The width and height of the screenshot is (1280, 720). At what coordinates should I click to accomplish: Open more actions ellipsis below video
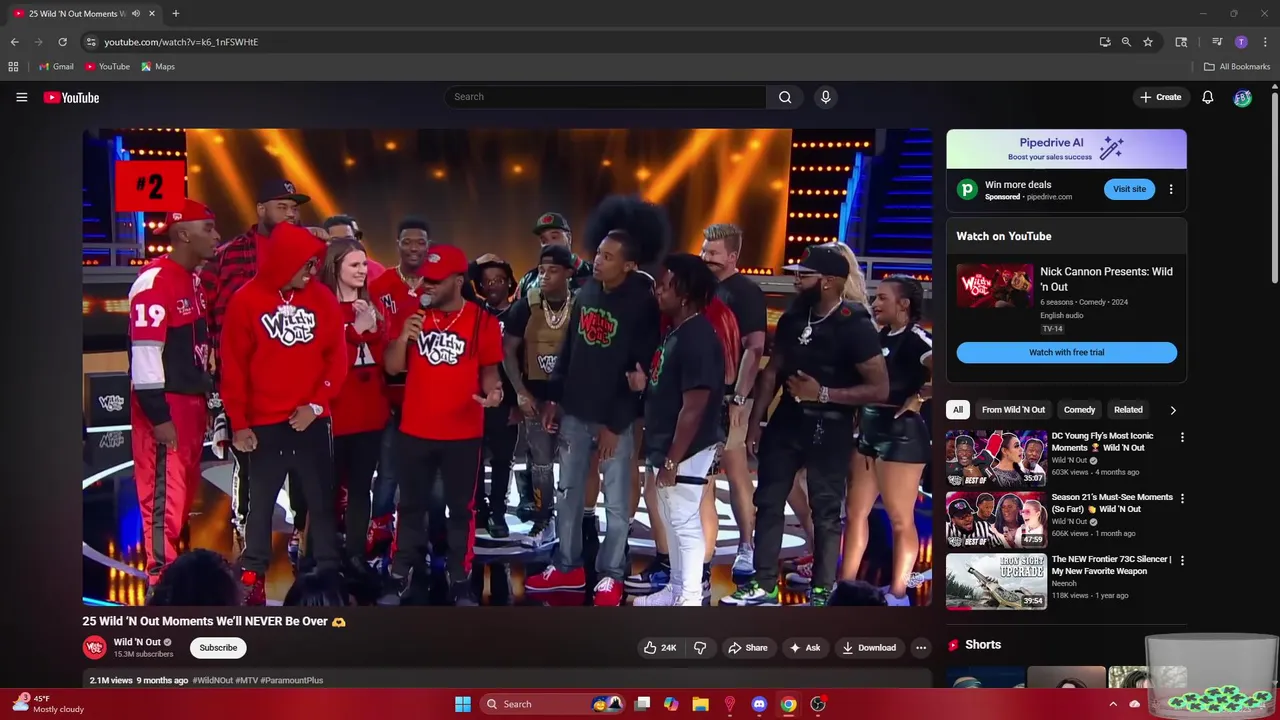921,648
